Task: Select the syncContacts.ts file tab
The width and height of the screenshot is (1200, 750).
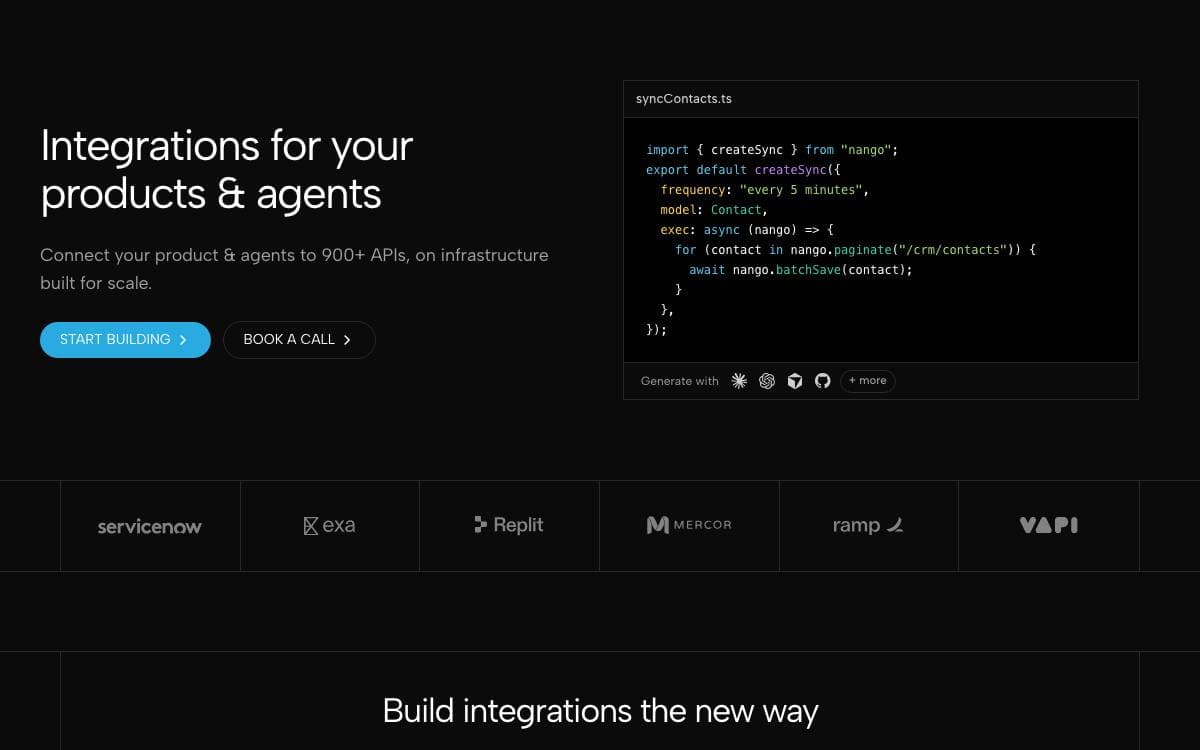Action: 684,99
